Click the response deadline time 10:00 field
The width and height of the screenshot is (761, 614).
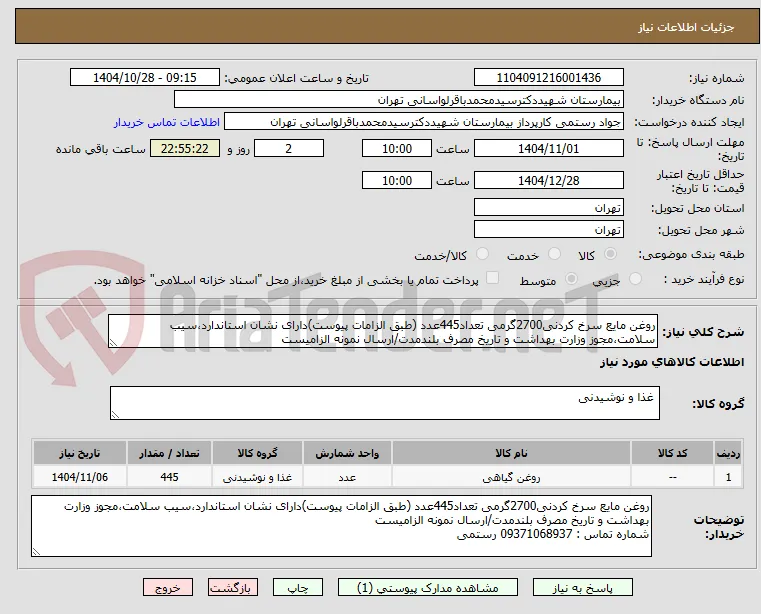click(397, 148)
